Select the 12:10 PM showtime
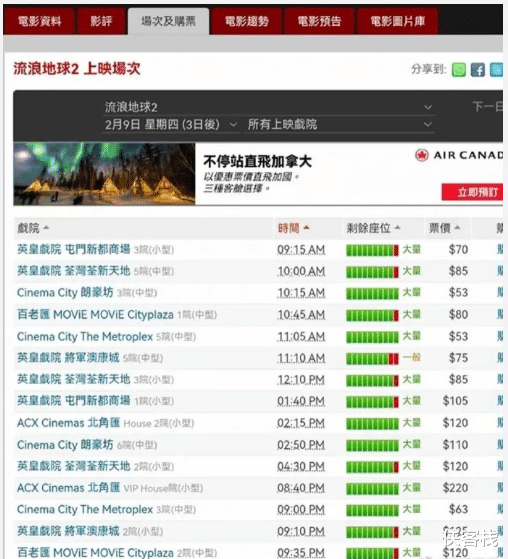Image resolution: width=508 pixels, height=559 pixels. pyautogui.click(x=301, y=380)
